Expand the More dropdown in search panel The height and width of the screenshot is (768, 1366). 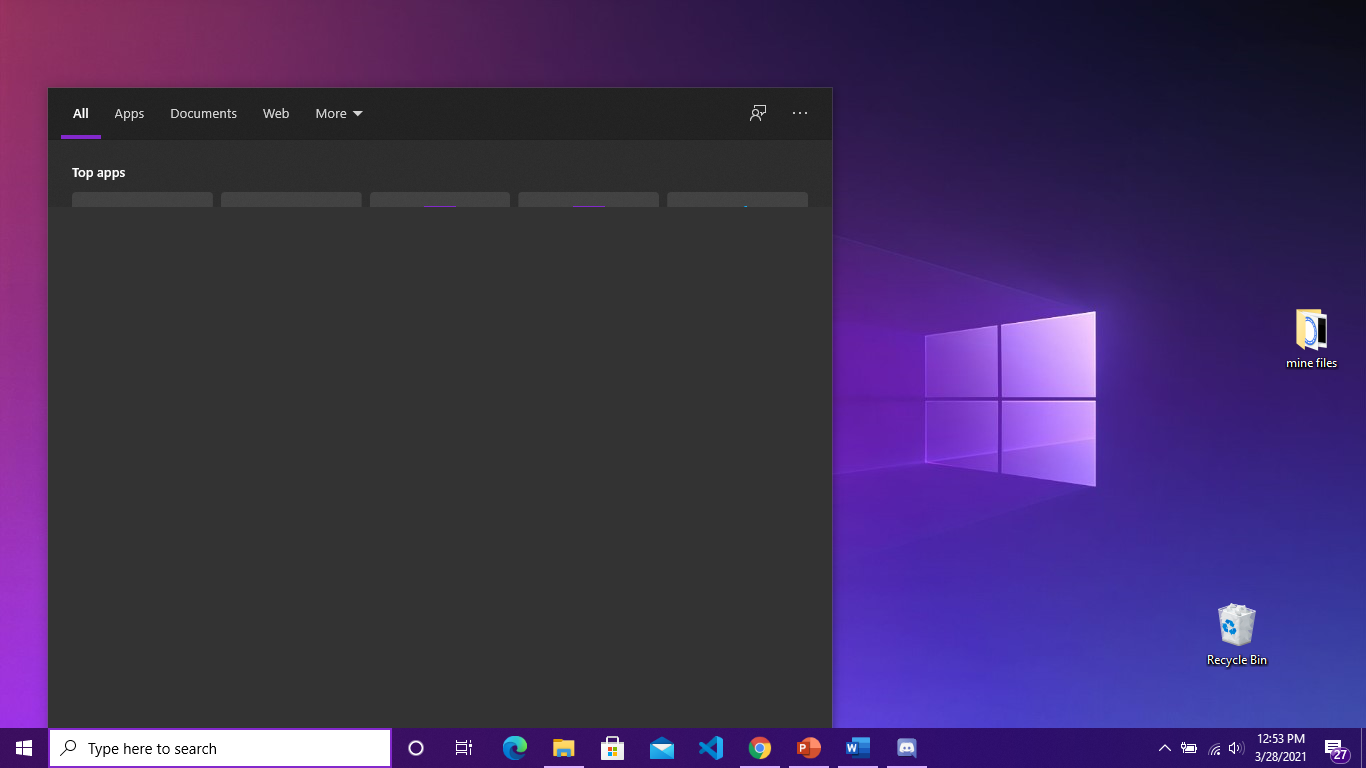(339, 114)
